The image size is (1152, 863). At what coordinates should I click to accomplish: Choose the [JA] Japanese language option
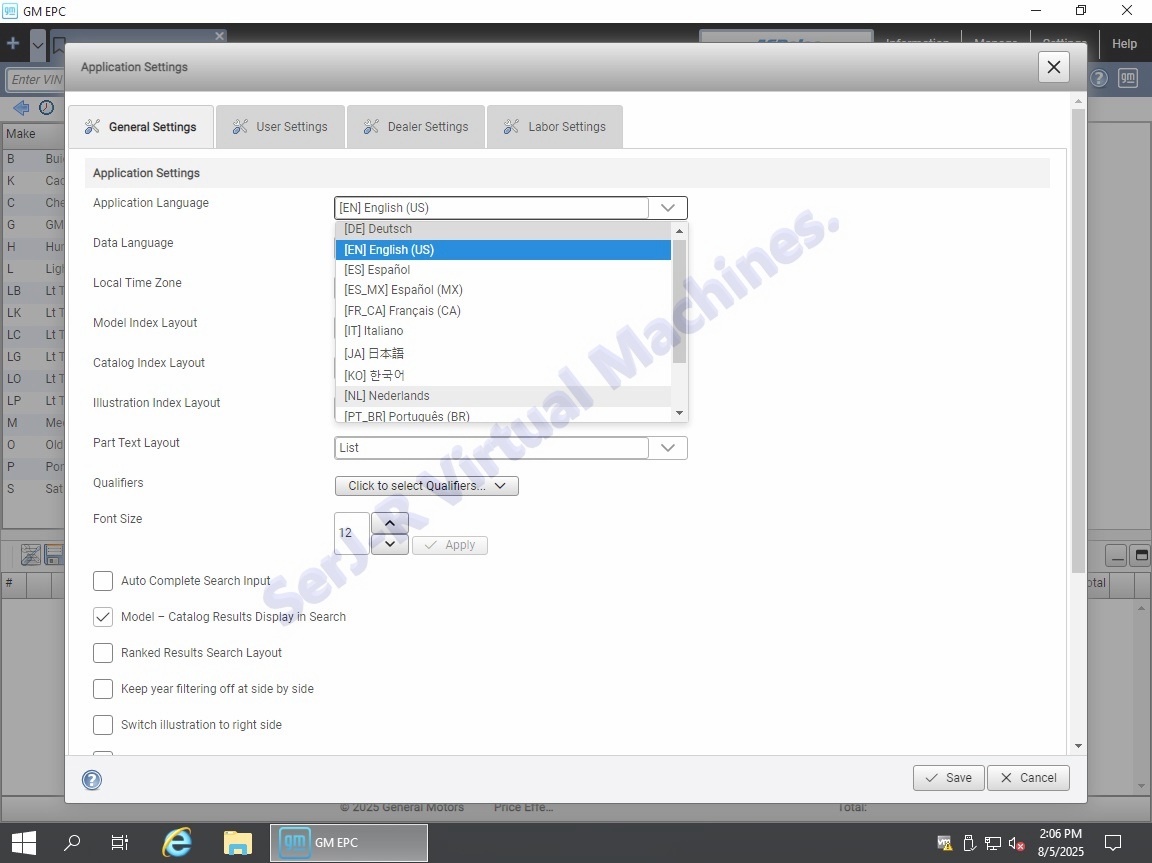click(x=503, y=353)
